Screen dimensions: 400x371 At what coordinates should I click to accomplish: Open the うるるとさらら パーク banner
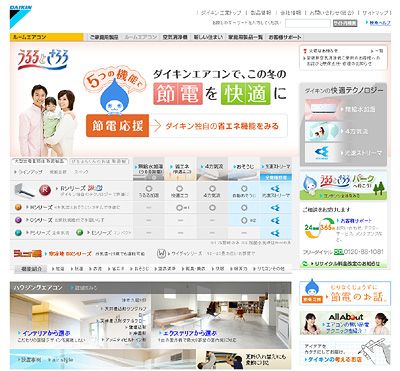[343, 186]
